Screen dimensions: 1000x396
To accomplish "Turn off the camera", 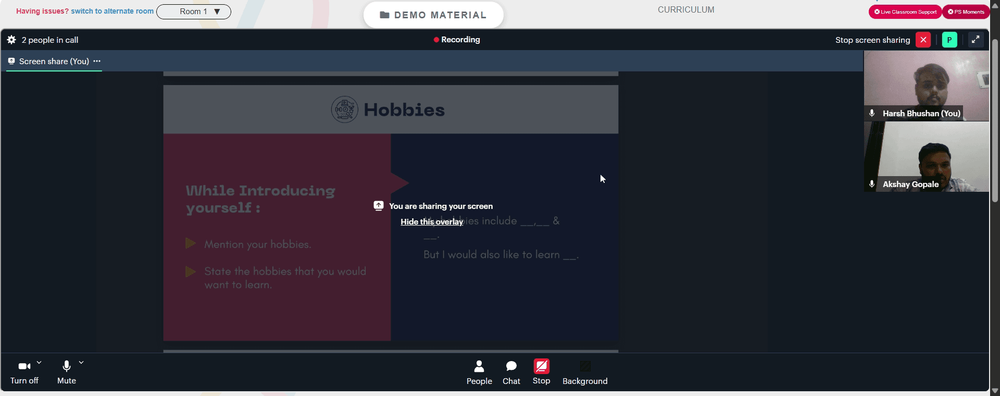I will [x=24, y=372].
